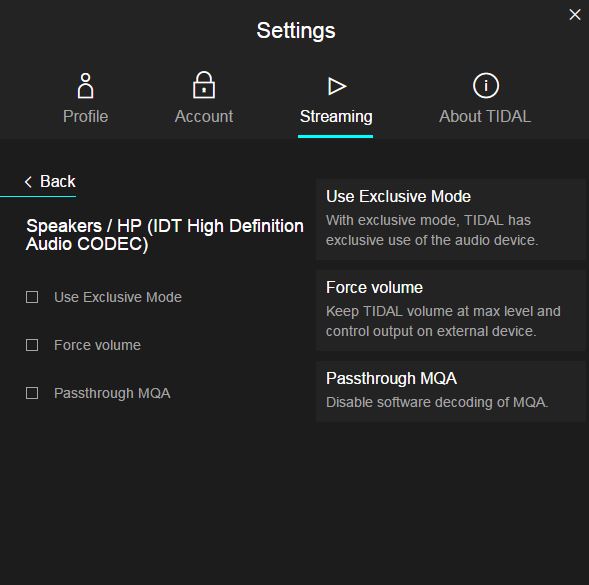This screenshot has width=589, height=585.
Task: Click the Profile person icon
Action: 85,86
